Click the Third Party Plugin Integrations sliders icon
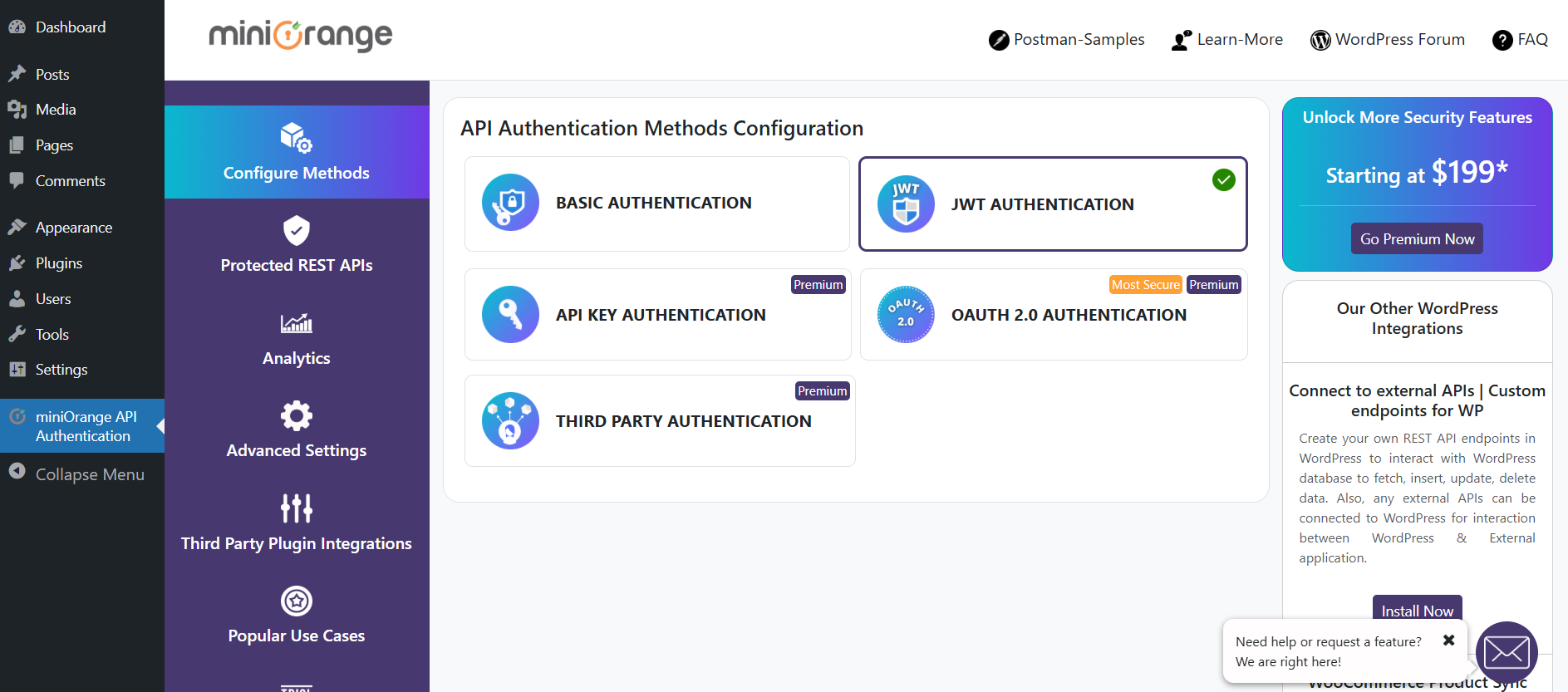 tap(297, 508)
